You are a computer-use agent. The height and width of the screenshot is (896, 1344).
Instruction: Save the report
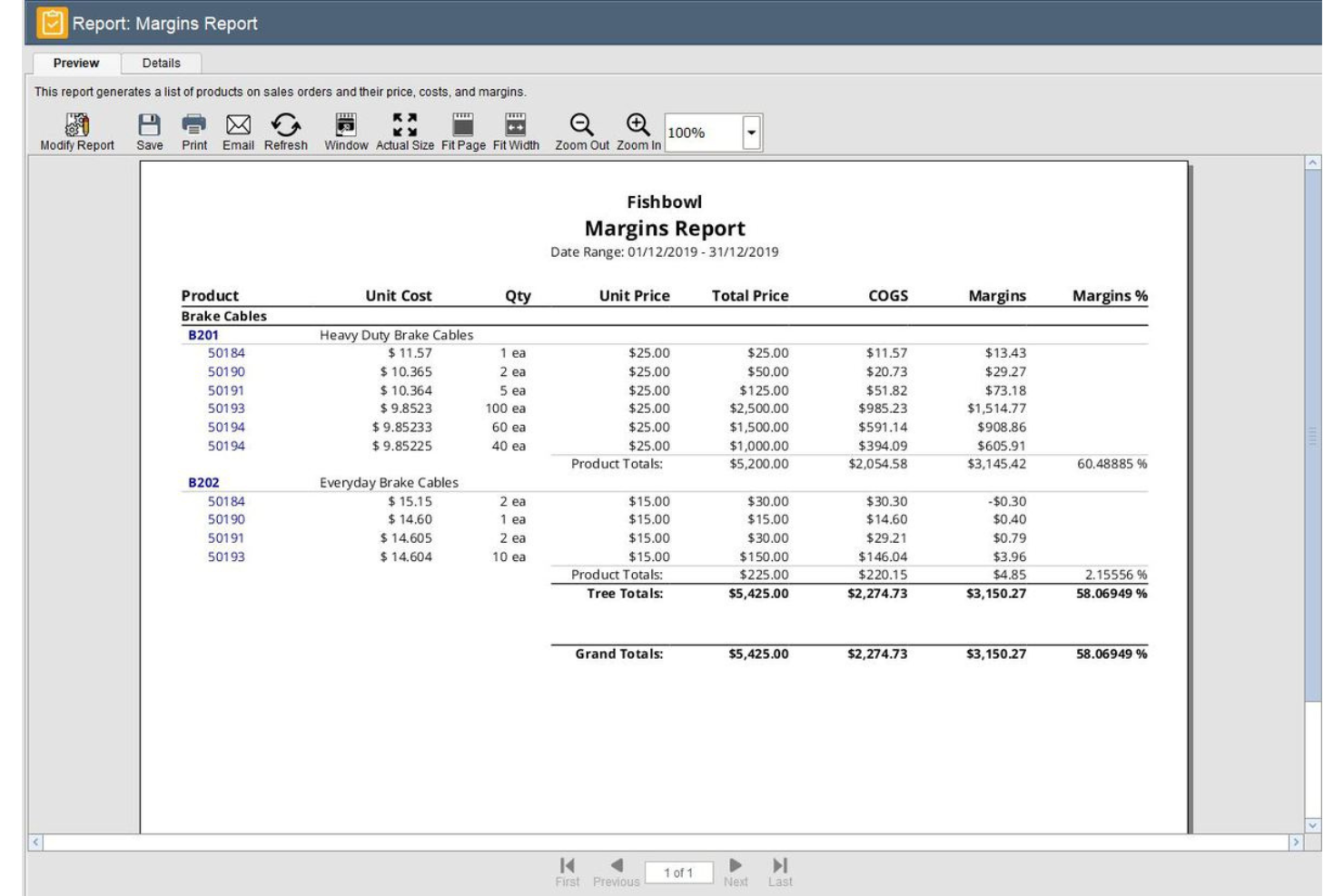(150, 132)
